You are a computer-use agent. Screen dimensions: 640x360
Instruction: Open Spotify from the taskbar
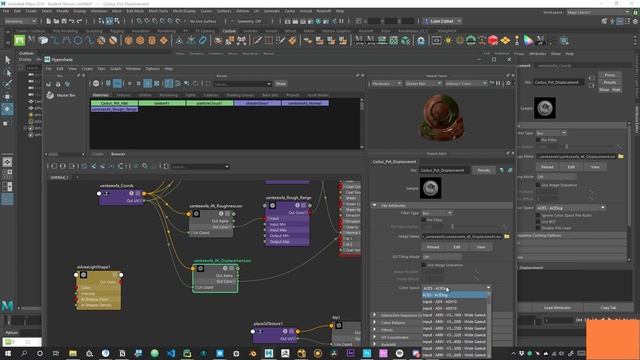click(x=399, y=353)
